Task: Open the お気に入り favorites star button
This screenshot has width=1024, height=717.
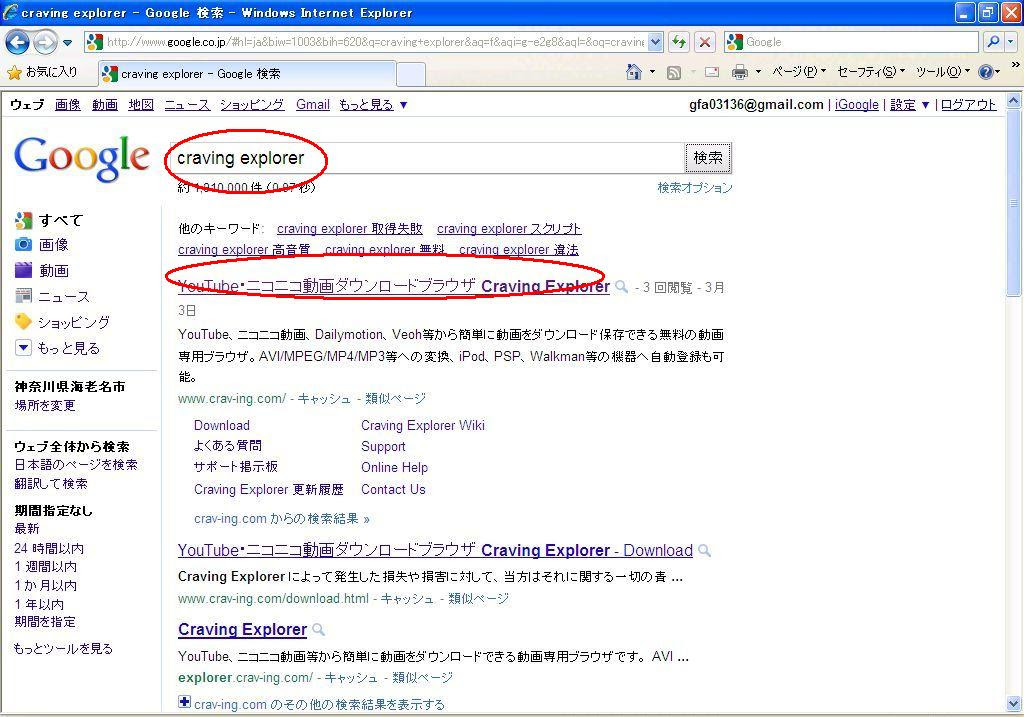Action: click(x=42, y=72)
